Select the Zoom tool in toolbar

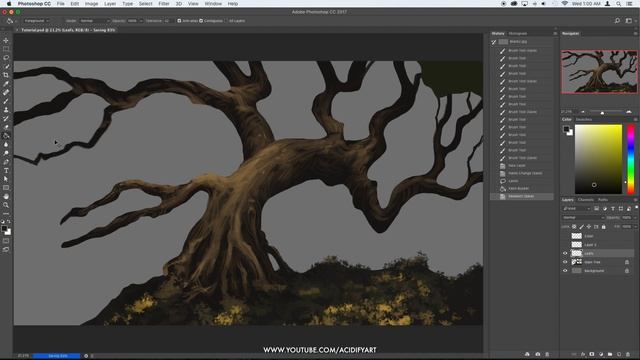[6, 205]
